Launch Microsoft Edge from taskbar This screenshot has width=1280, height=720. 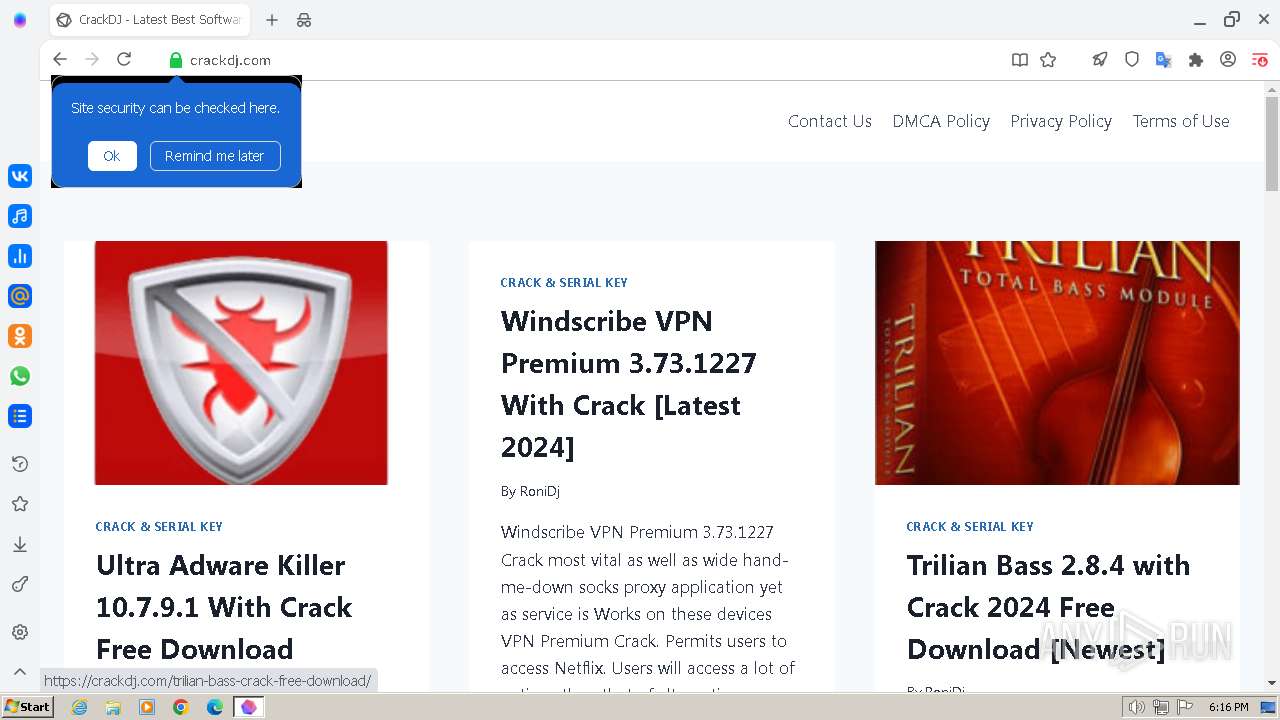pos(215,707)
